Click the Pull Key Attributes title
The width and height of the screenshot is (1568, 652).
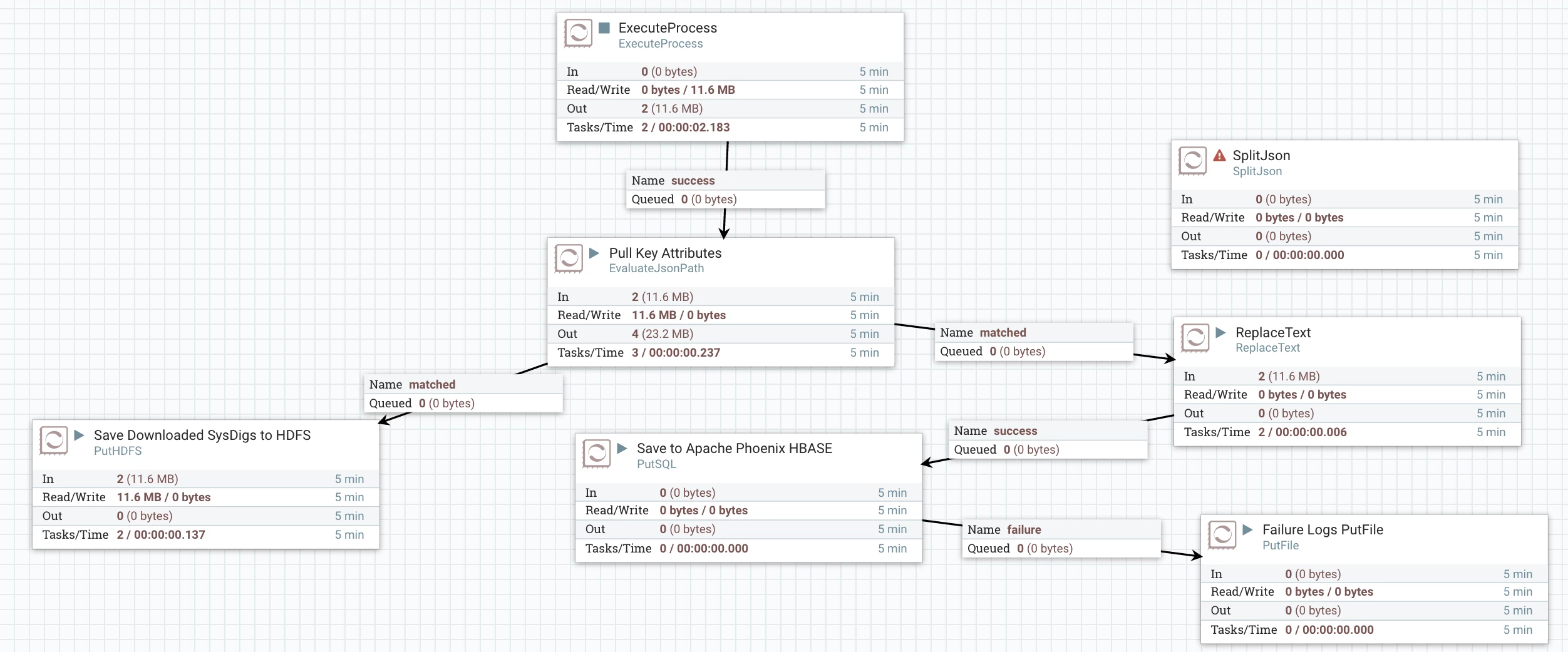pyautogui.click(x=665, y=253)
